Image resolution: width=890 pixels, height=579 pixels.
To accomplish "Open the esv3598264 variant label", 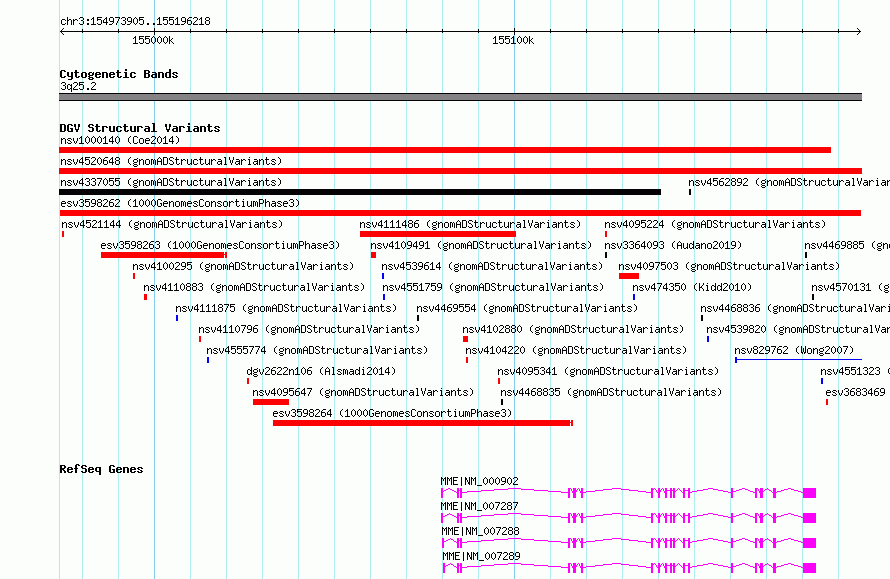I will [392, 413].
